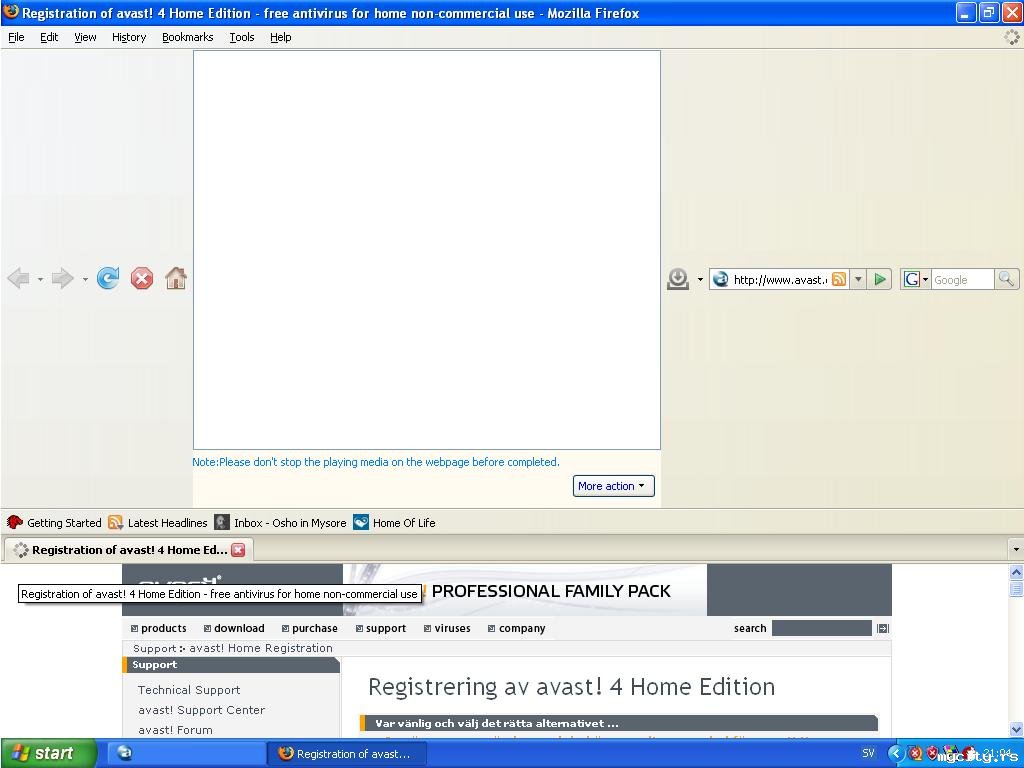Click the avast search submit arrow
This screenshot has width=1024, height=768.
(883, 628)
